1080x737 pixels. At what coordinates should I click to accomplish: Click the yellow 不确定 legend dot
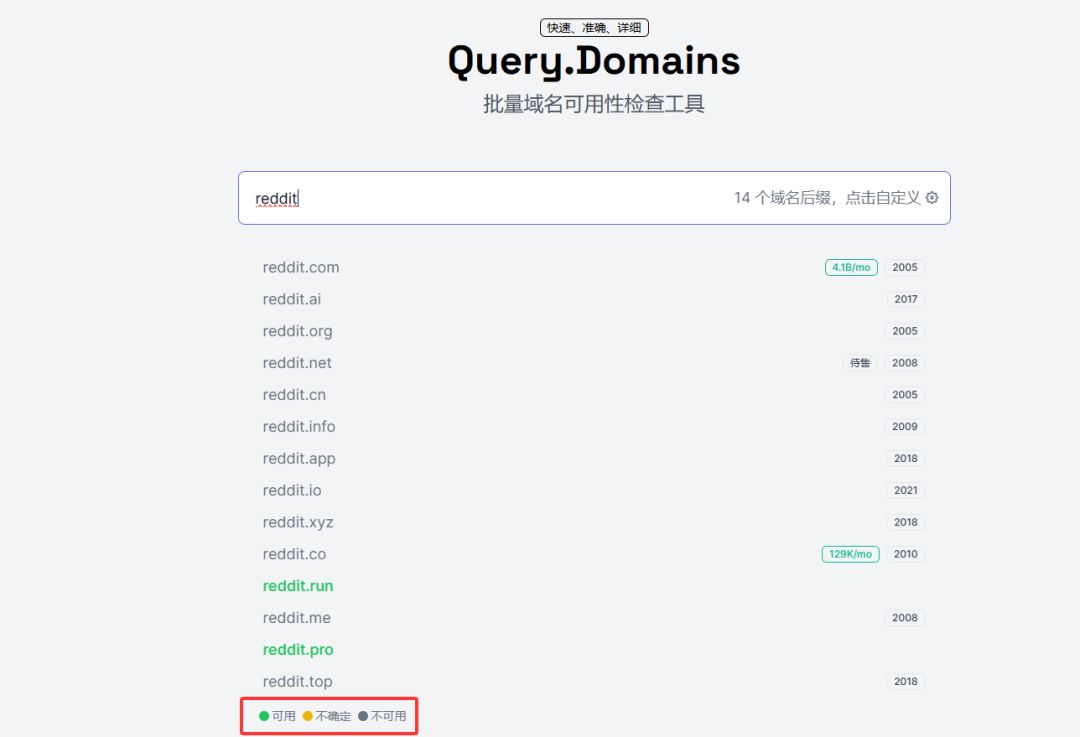click(308, 716)
